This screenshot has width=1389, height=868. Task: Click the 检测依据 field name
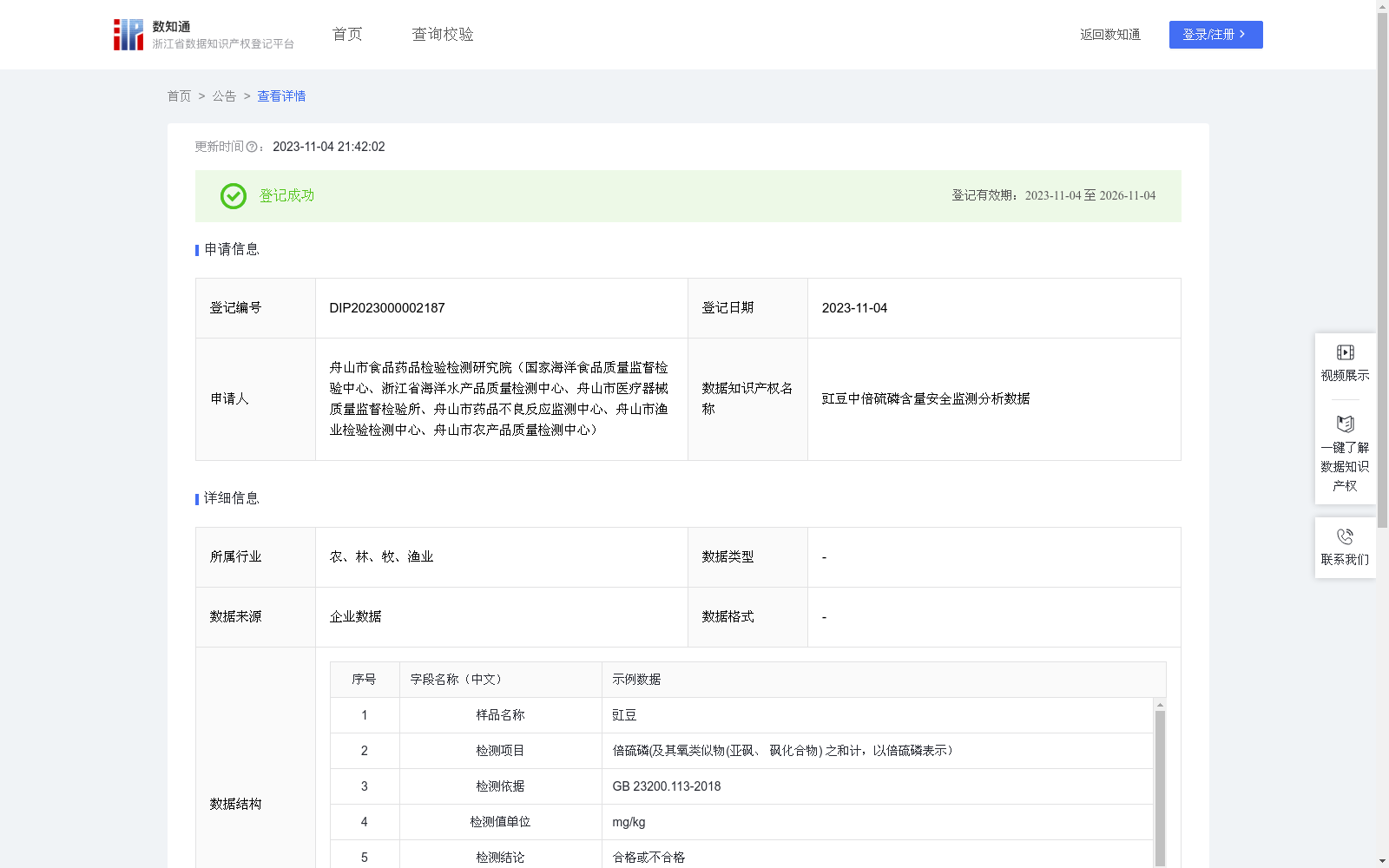[500, 786]
